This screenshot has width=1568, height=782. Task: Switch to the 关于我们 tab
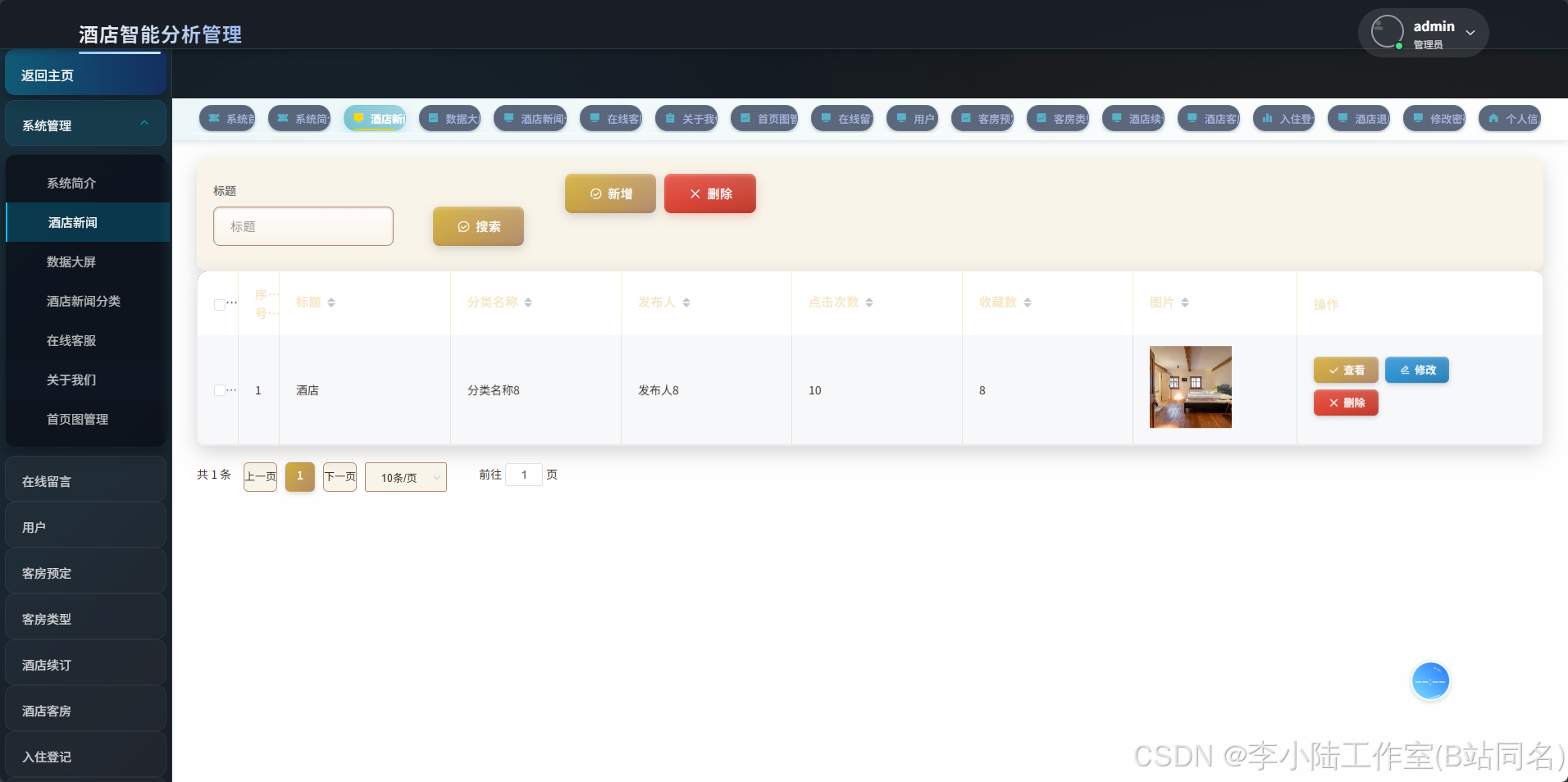click(686, 119)
